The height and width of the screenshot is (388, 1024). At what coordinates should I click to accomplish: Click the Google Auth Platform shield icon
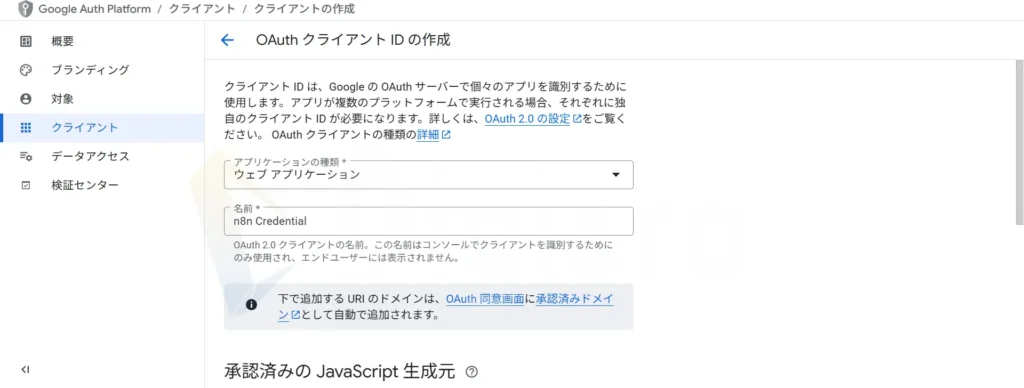point(24,9)
